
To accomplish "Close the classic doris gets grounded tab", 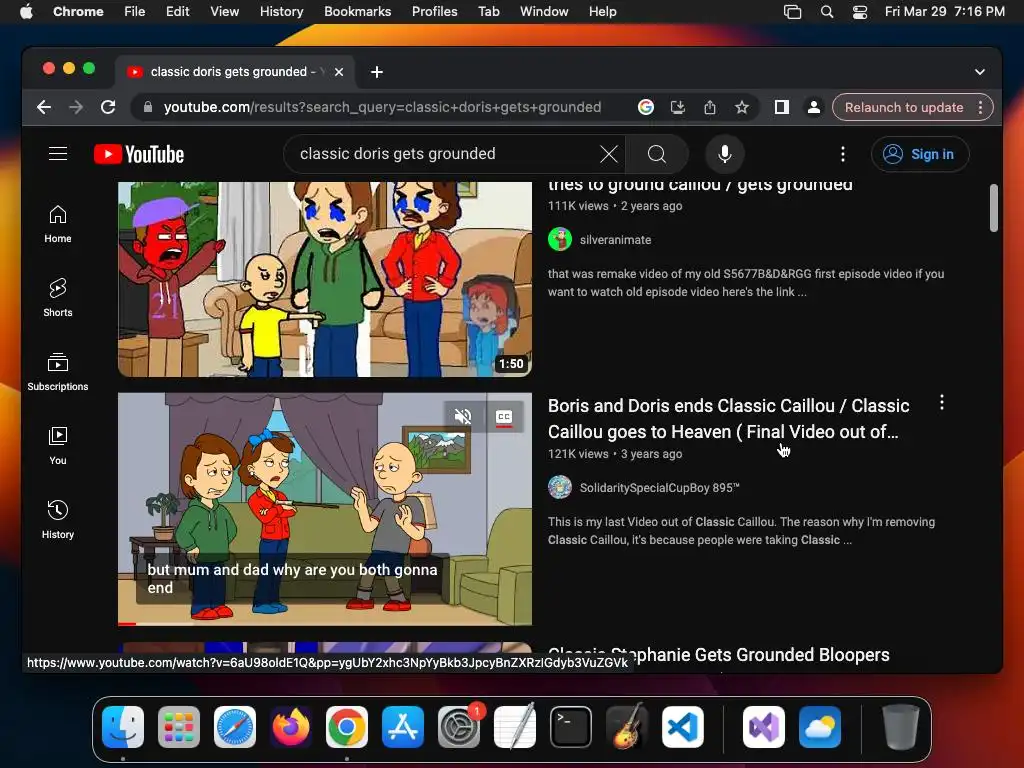I will (339, 72).
